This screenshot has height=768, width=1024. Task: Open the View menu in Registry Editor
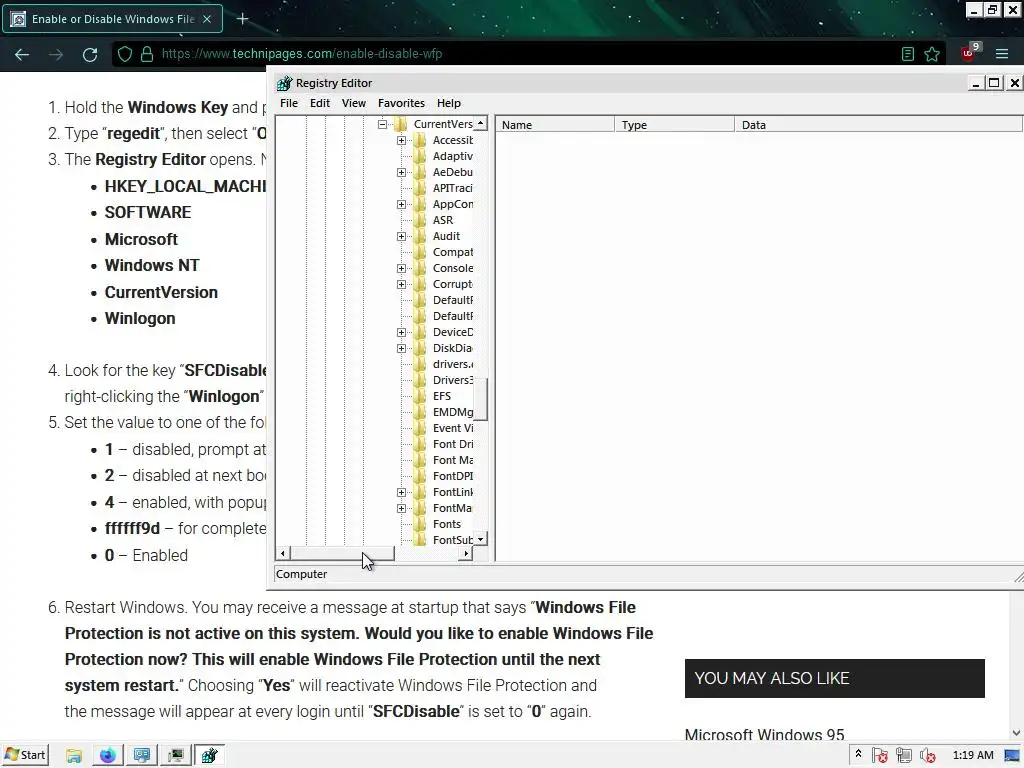pyautogui.click(x=354, y=103)
